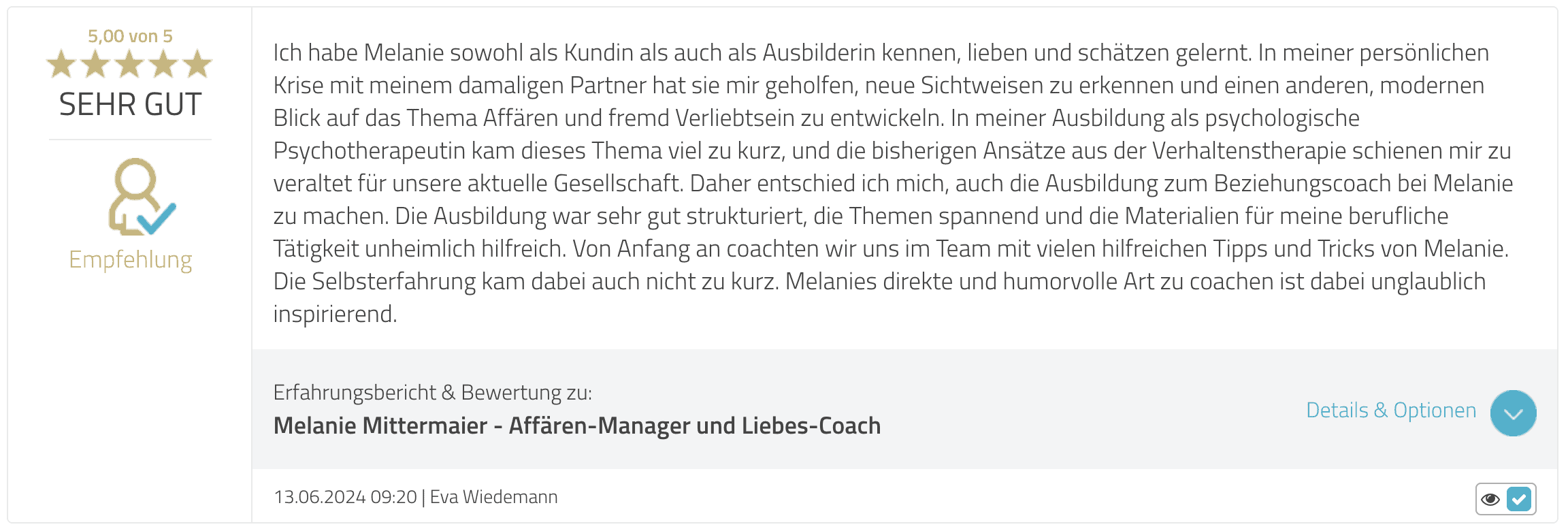Click the review date 13.06.2024 09:20
The width and height of the screenshot is (1568, 531).
click(x=345, y=497)
